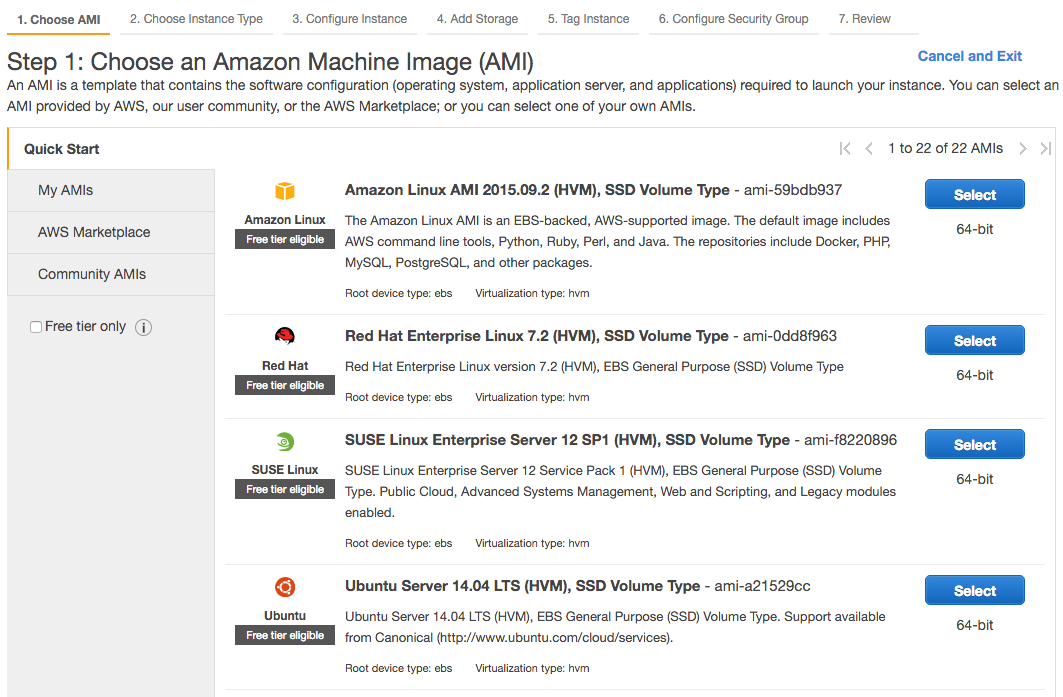Click the 64-bit label under Amazon Linux Select
Viewport: 1063px width, 697px height.
(x=974, y=229)
